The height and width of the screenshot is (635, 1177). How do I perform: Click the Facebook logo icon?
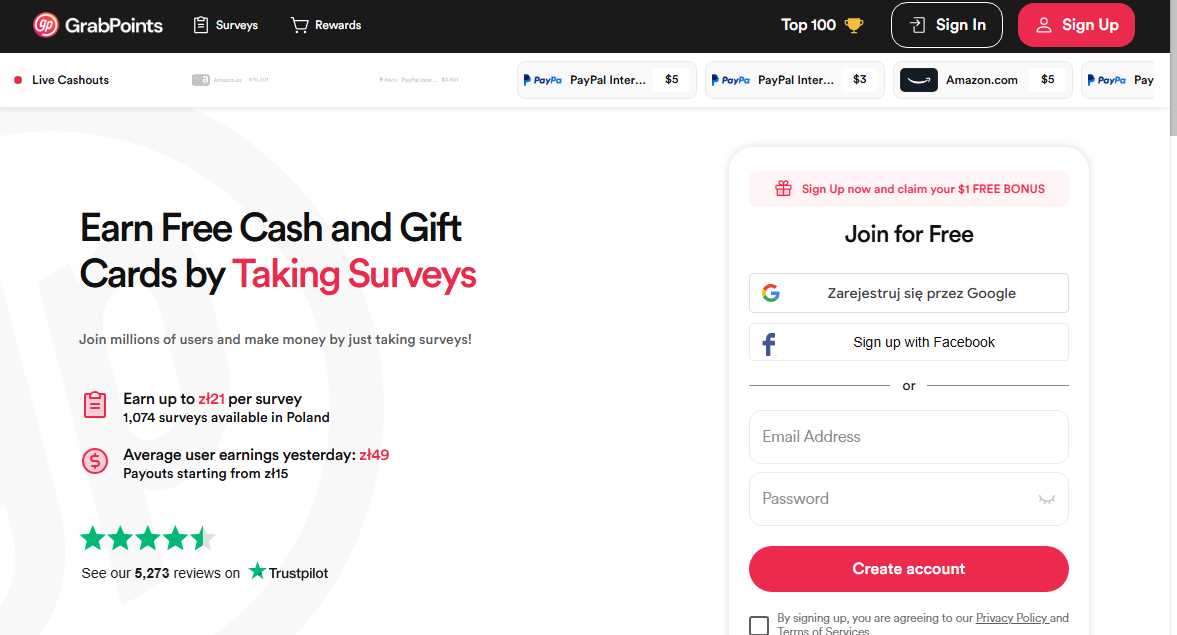tap(769, 343)
